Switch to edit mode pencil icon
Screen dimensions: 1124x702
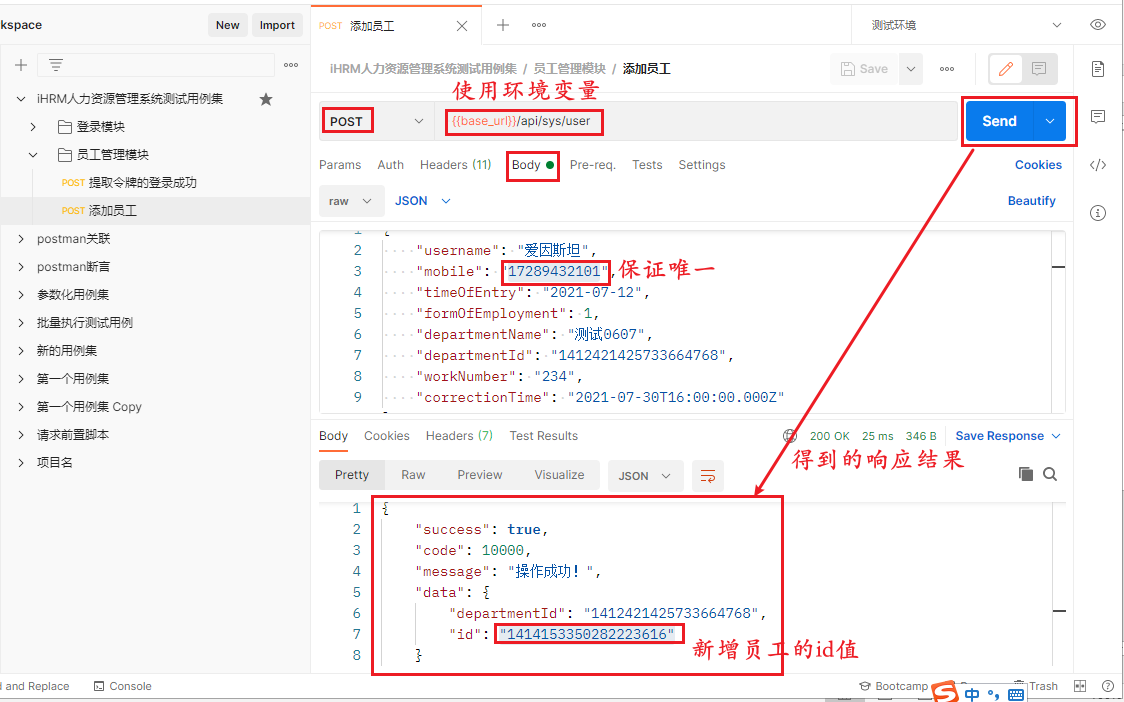(x=1006, y=69)
